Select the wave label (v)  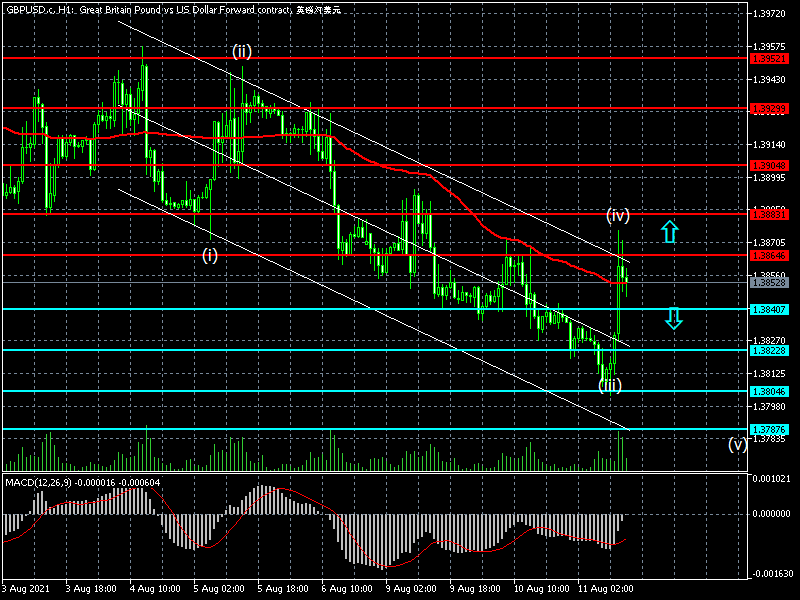coord(738,444)
